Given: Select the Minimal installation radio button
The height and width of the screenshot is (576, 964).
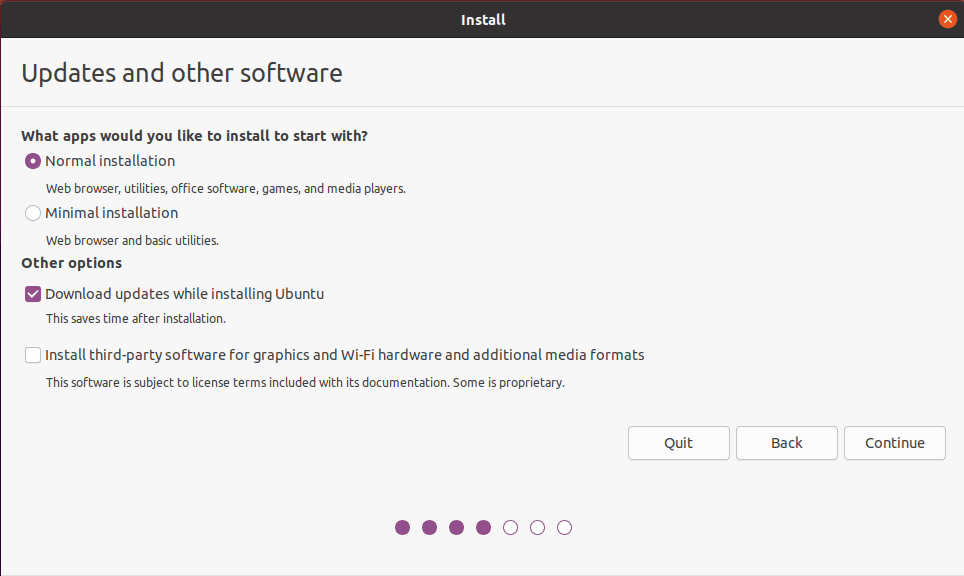Looking at the screenshot, I should (32, 212).
